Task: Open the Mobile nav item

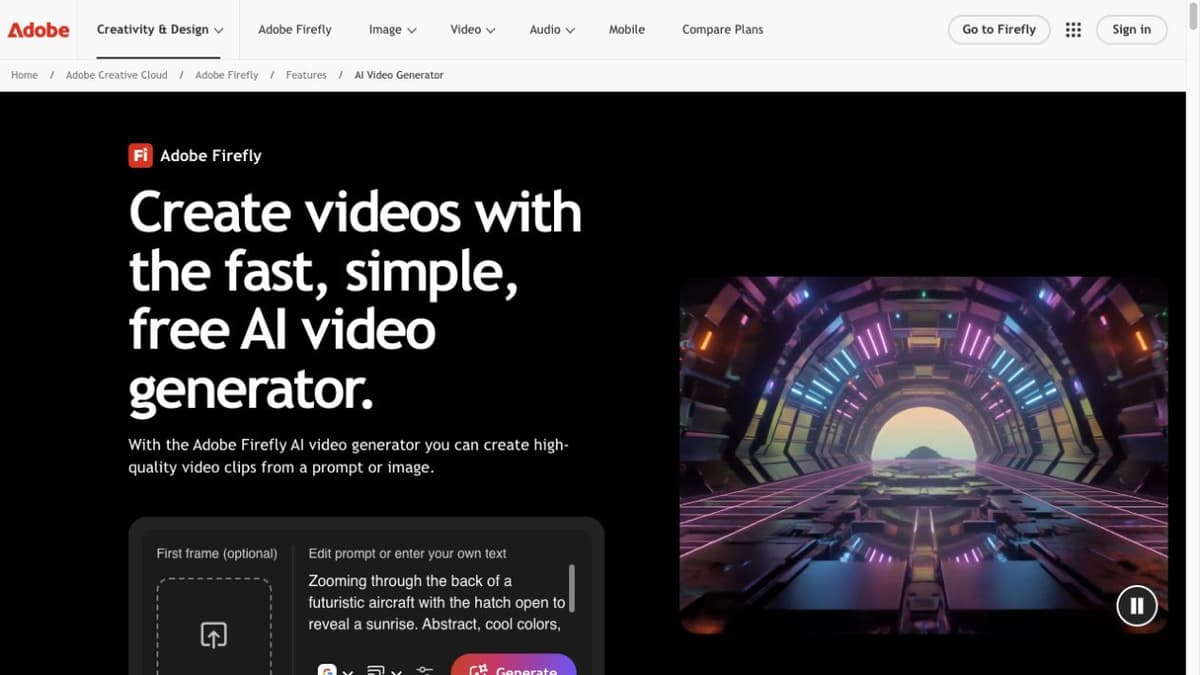Action: pos(627,29)
